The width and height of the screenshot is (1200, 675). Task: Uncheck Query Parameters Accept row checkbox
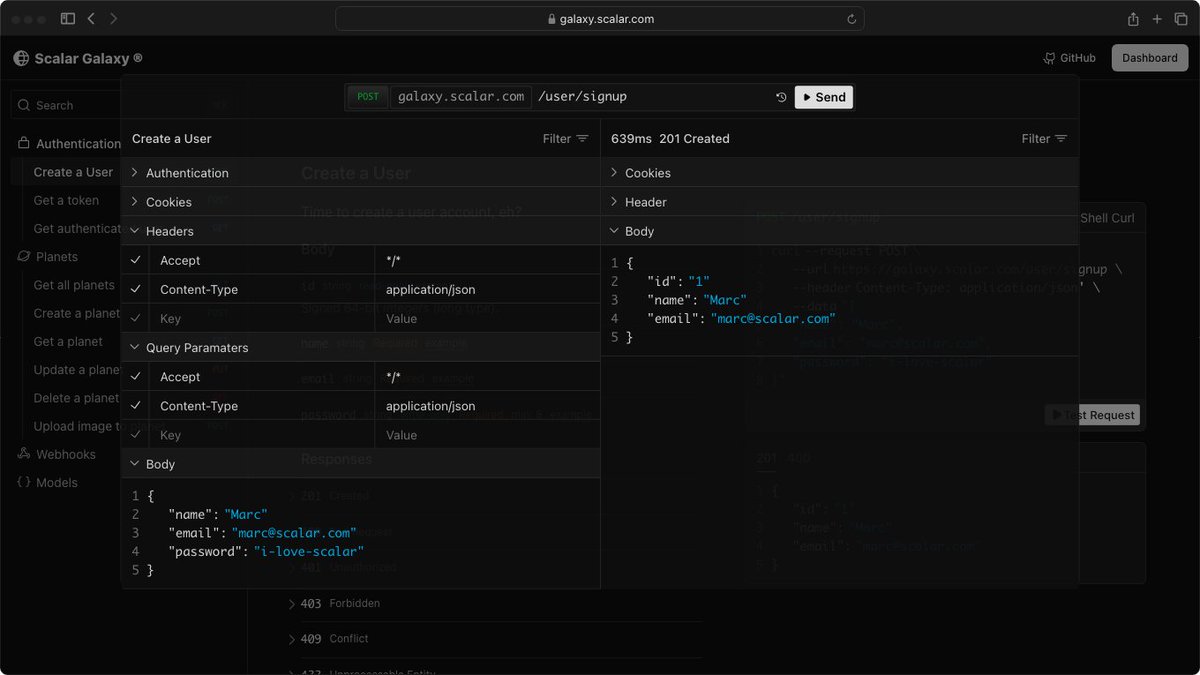(135, 377)
